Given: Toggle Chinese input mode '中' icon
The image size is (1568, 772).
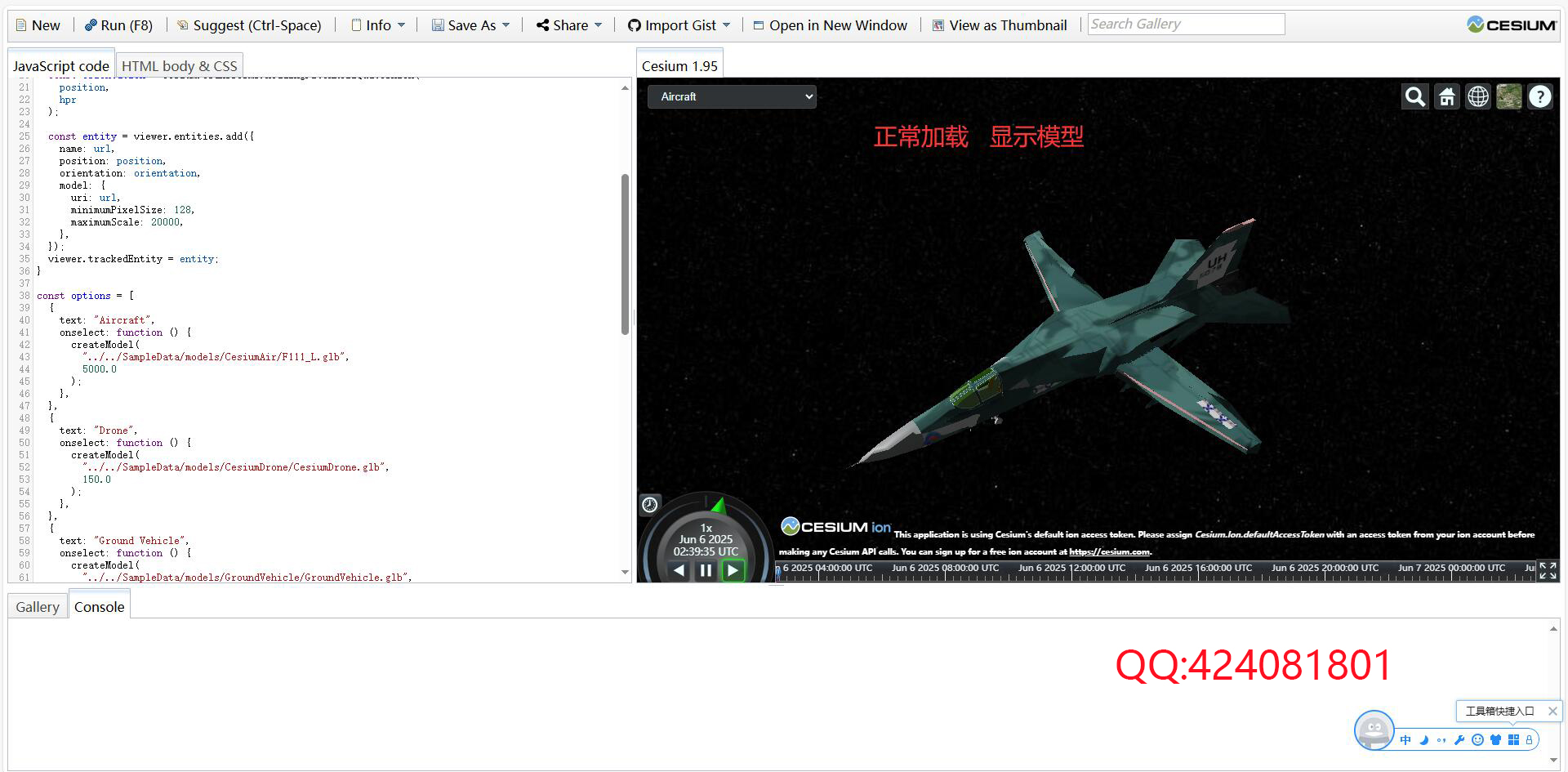Looking at the screenshot, I should (1405, 740).
